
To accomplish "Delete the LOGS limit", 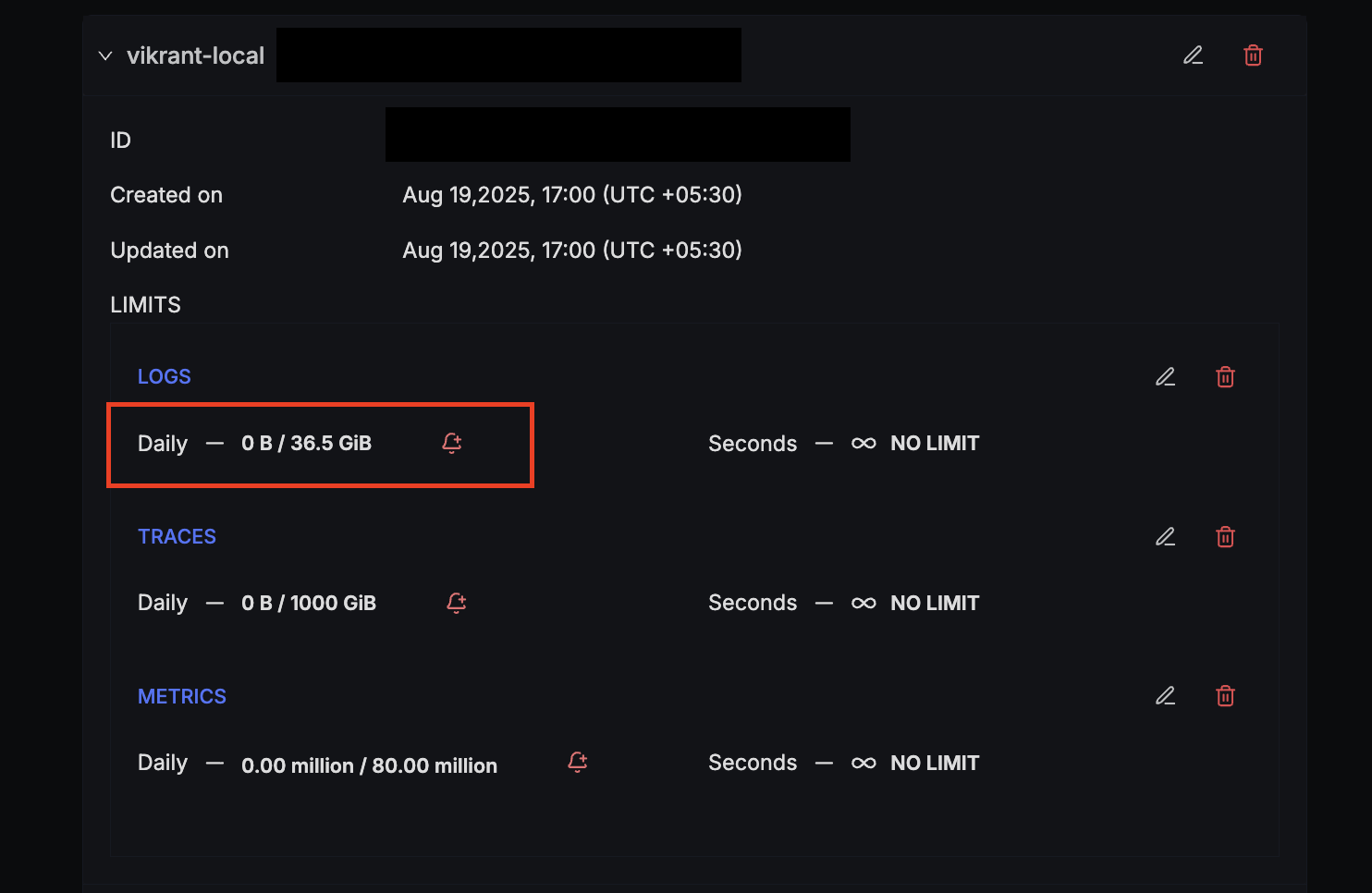I will coord(1225,376).
